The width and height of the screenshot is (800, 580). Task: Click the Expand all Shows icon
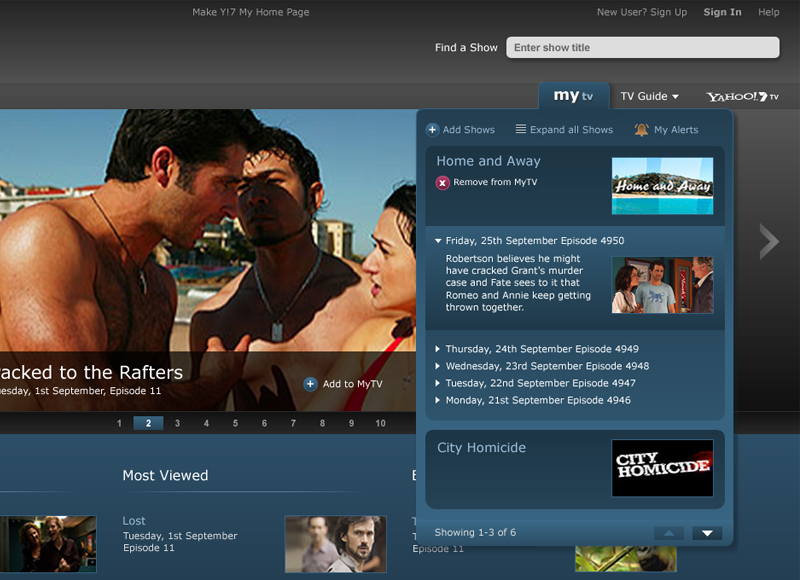point(522,129)
